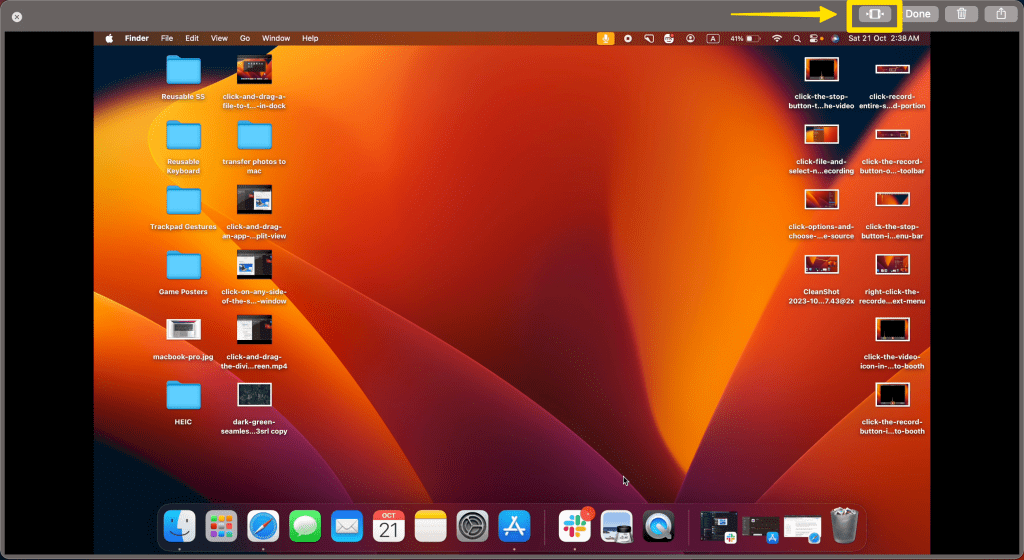Restore the minimized App Store window in Dock
Viewport: 1024px width, 560px height.
pyautogui.click(x=761, y=529)
